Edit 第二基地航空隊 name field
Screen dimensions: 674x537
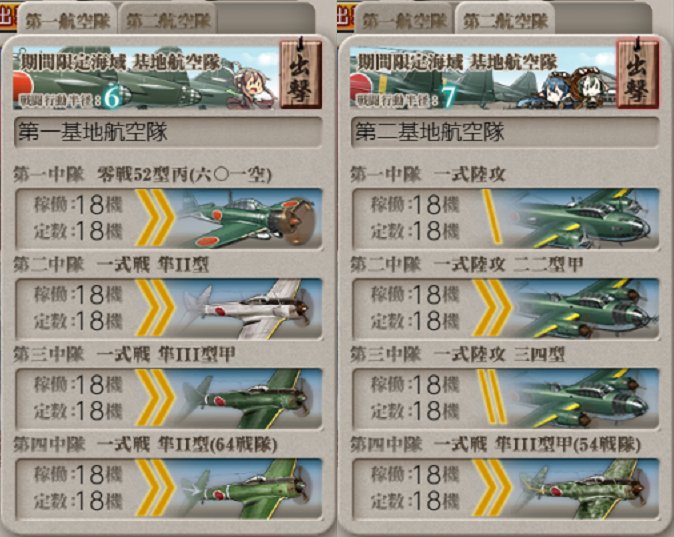505,132
